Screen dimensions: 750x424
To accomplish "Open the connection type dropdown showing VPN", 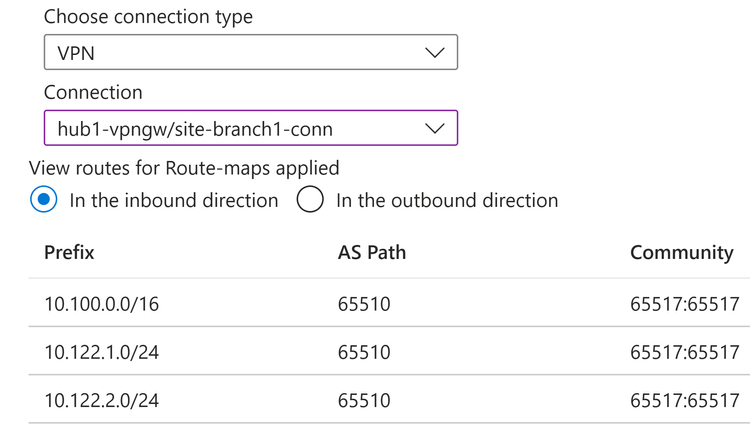I will [x=250, y=53].
